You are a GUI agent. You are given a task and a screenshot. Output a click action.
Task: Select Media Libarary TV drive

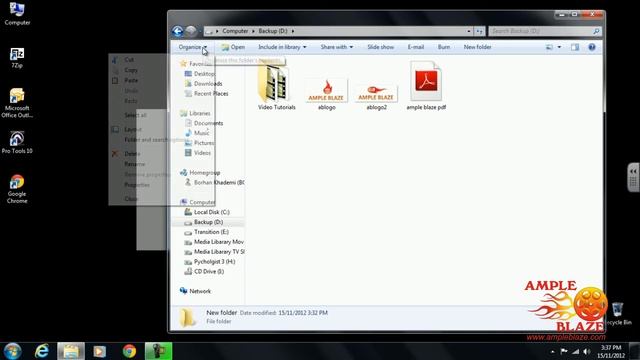(x=214, y=251)
